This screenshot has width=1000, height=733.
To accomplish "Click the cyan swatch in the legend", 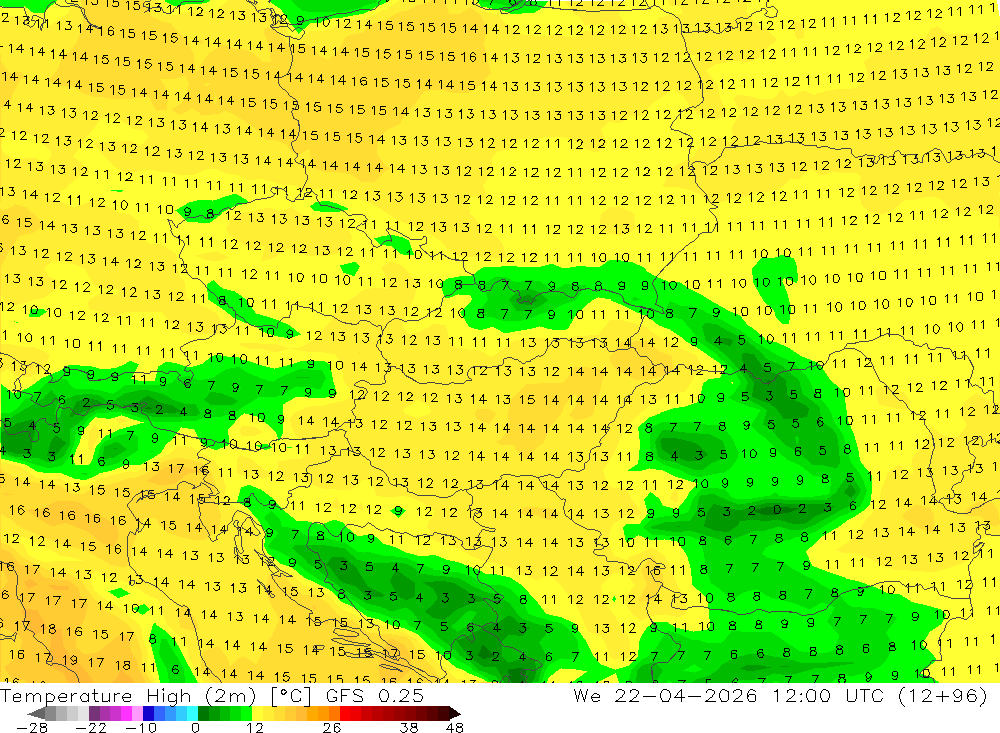I will pos(192,713).
